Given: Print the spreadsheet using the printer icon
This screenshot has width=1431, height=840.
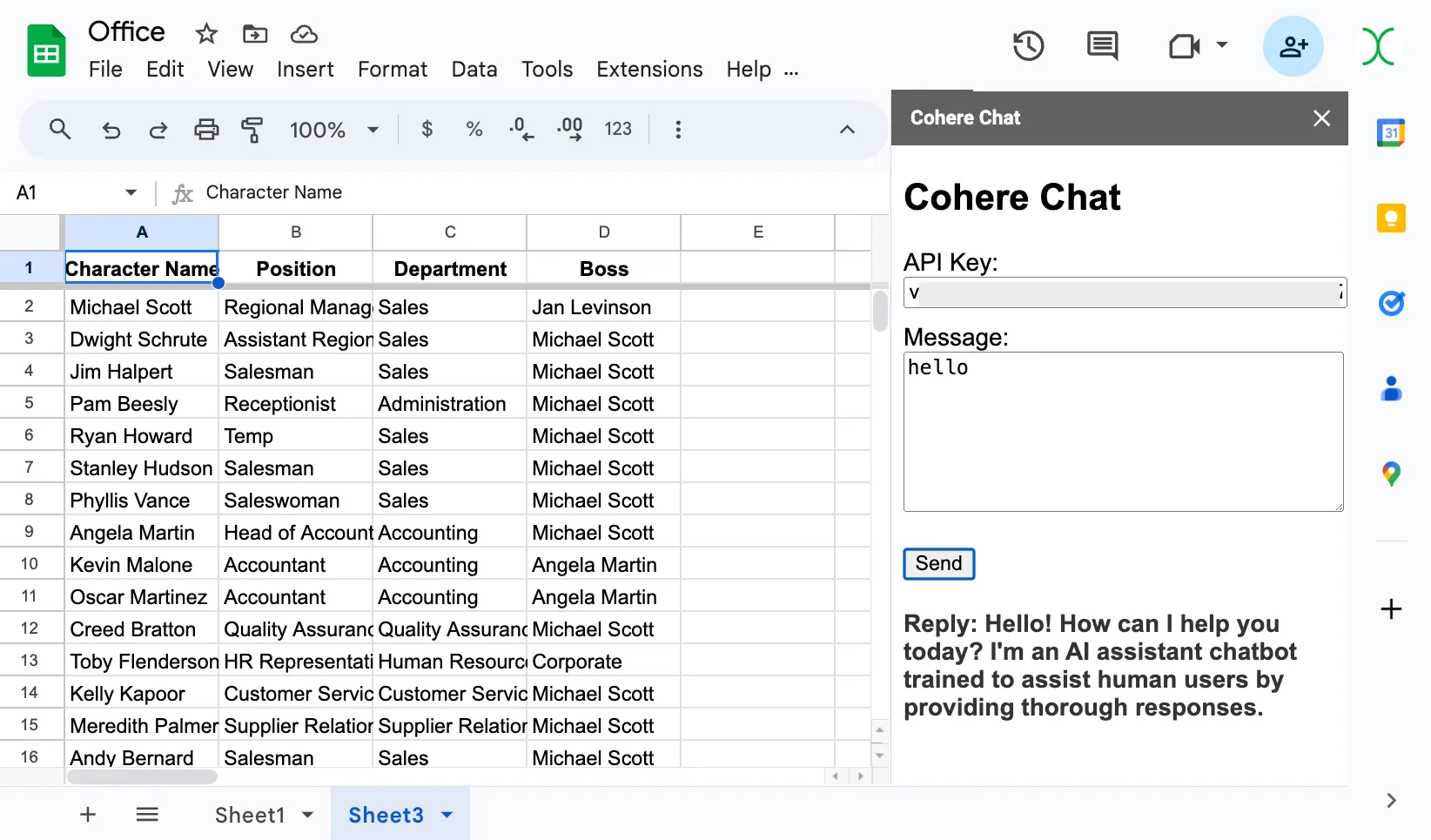Looking at the screenshot, I should coord(206,130).
